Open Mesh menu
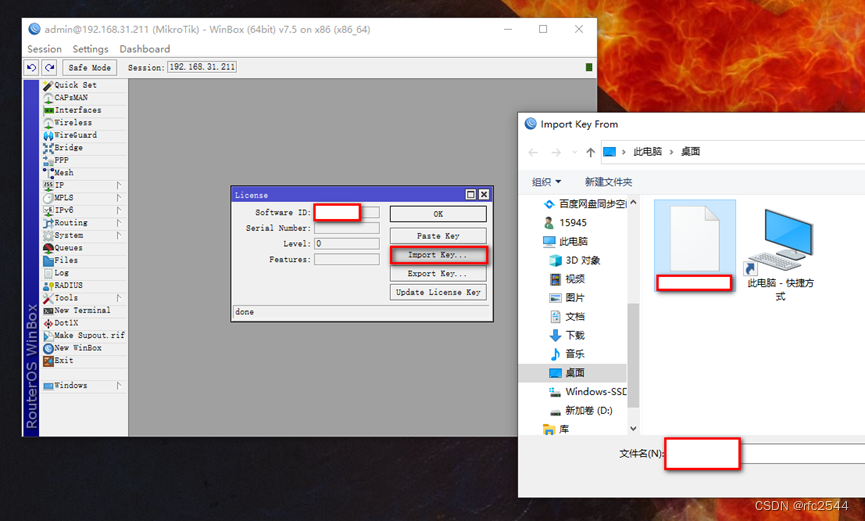 tap(84, 173)
